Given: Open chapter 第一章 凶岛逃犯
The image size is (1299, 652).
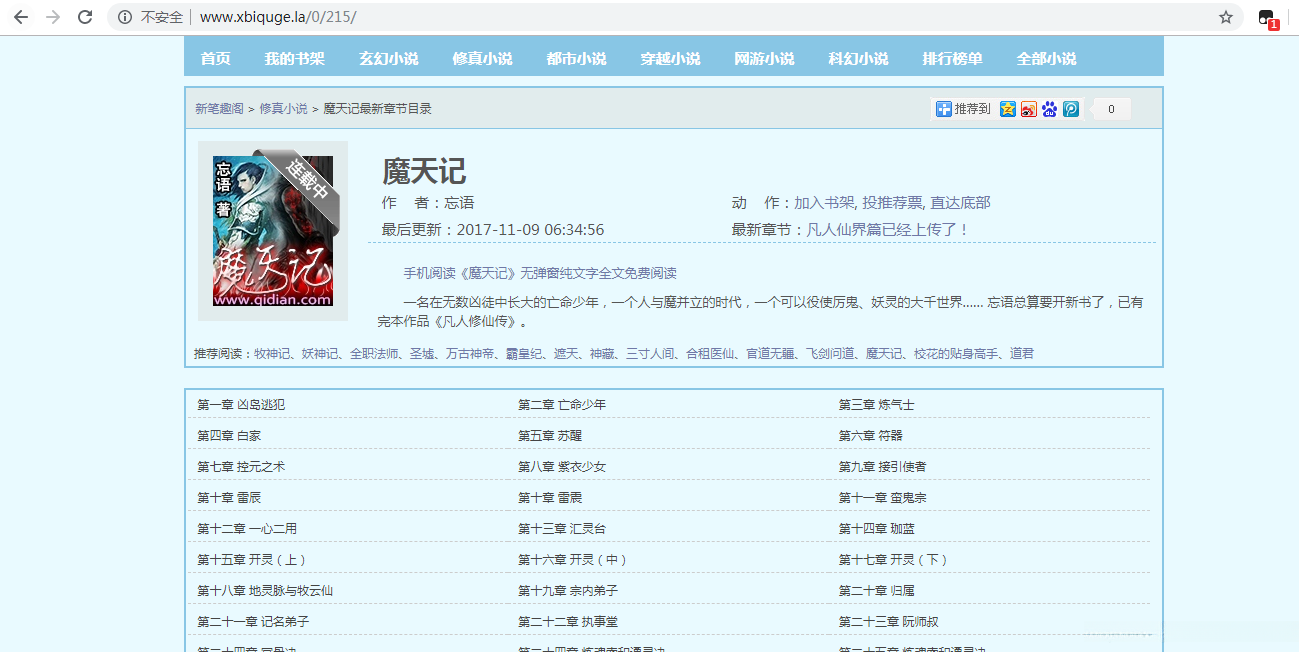Looking at the screenshot, I should pos(241,405).
